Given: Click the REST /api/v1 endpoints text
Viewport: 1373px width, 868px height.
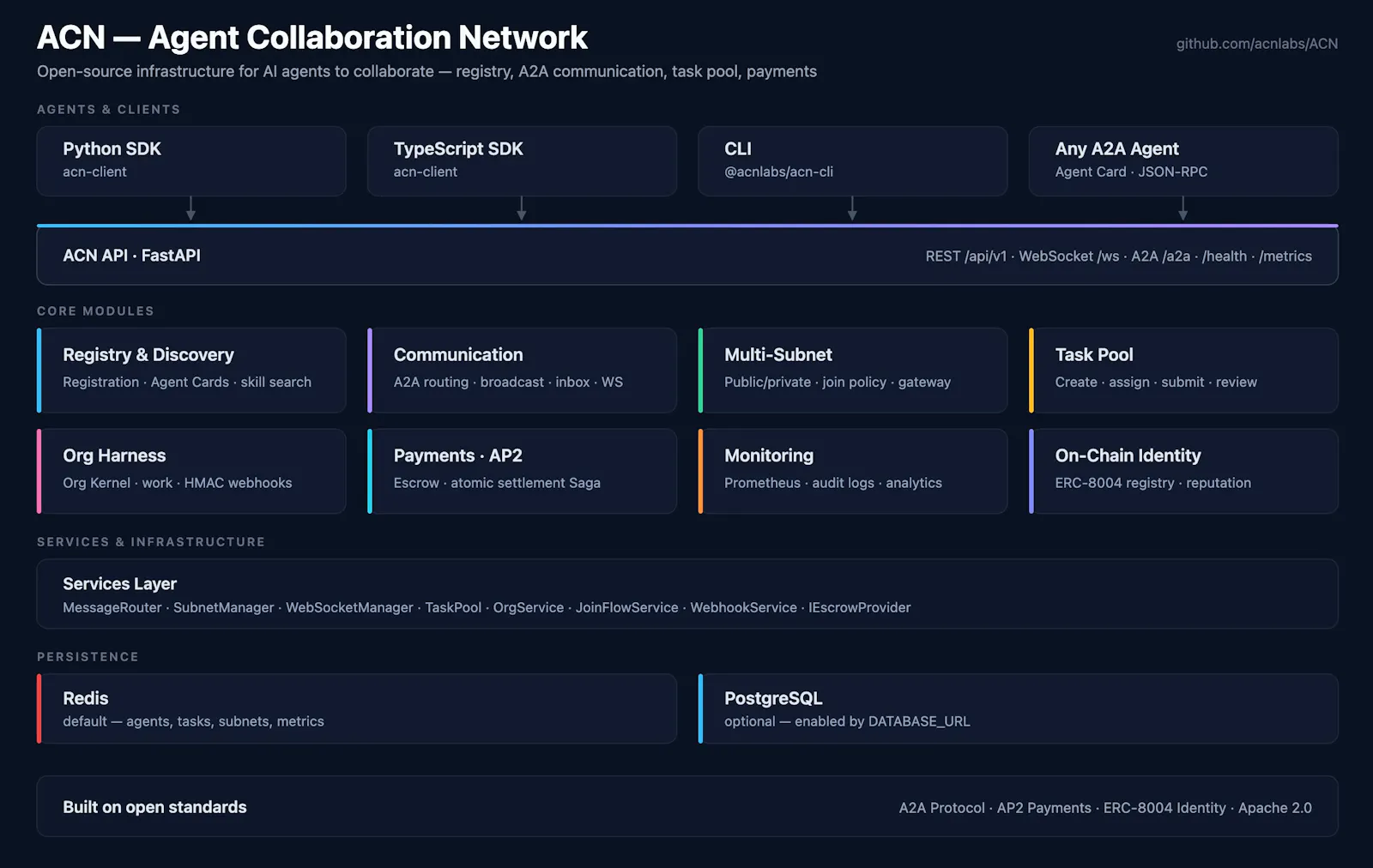Looking at the screenshot, I should point(1118,256).
